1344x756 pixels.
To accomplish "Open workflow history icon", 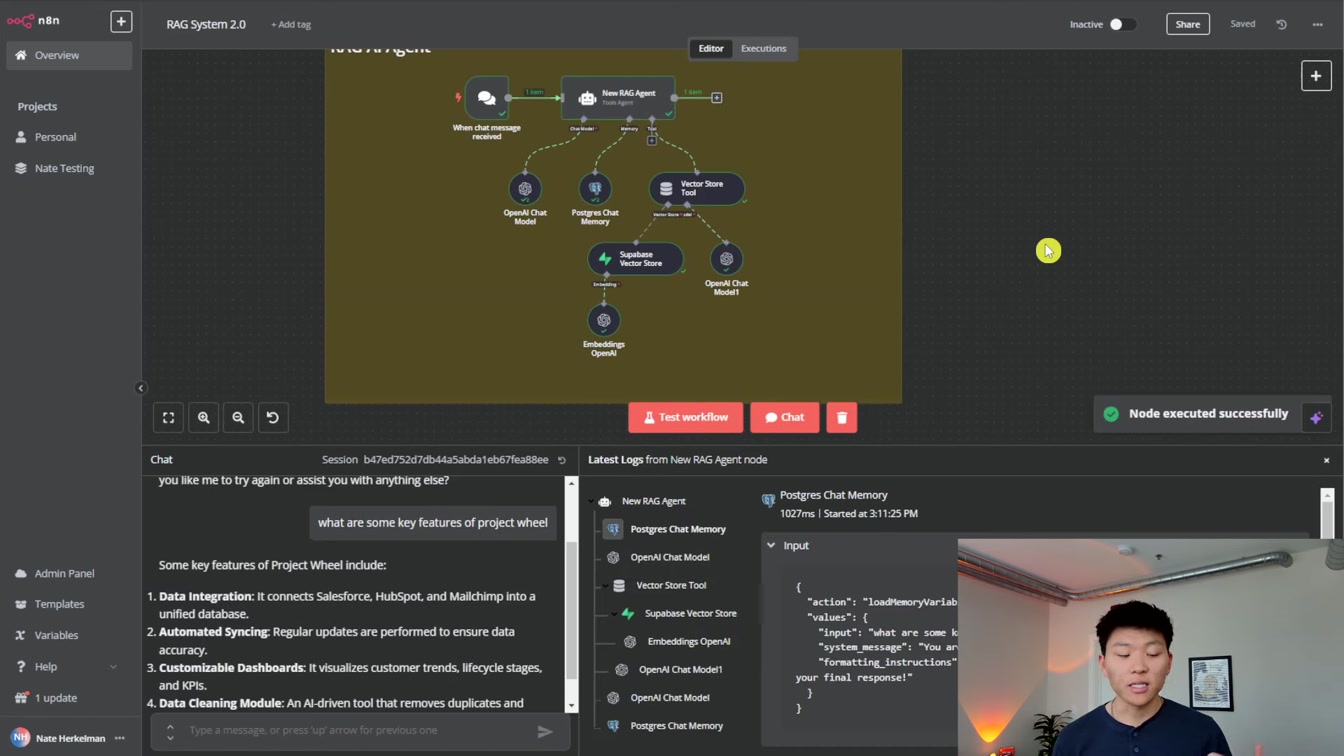I will [x=1281, y=24].
